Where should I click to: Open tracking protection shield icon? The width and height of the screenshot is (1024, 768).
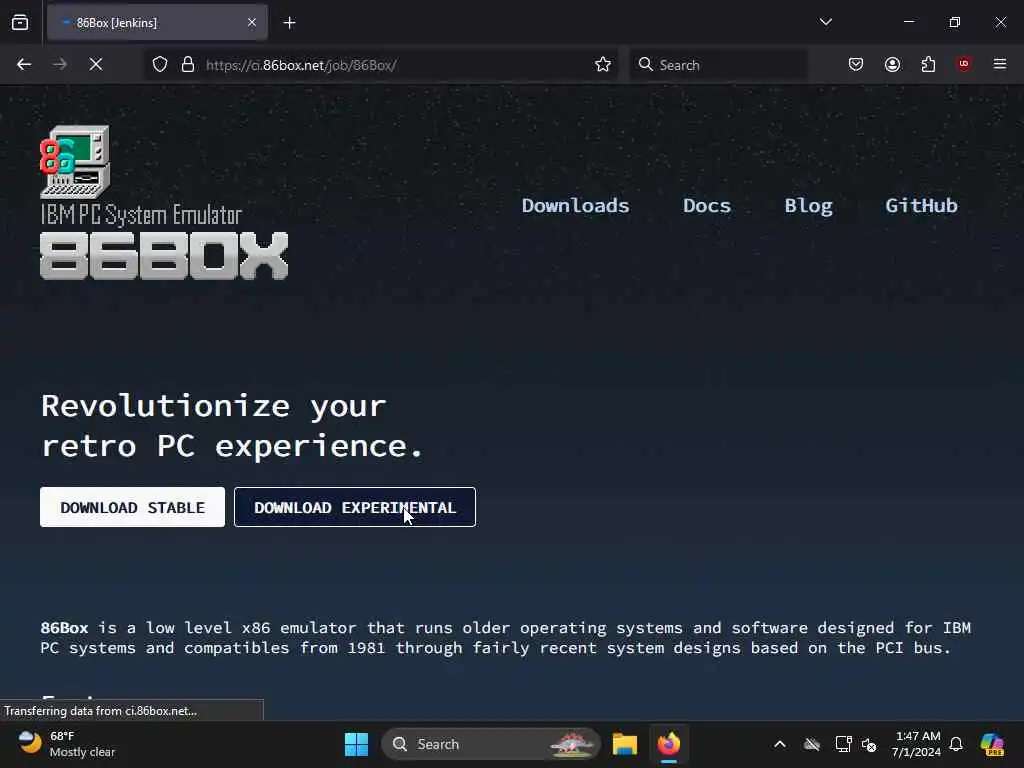point(160,65)
